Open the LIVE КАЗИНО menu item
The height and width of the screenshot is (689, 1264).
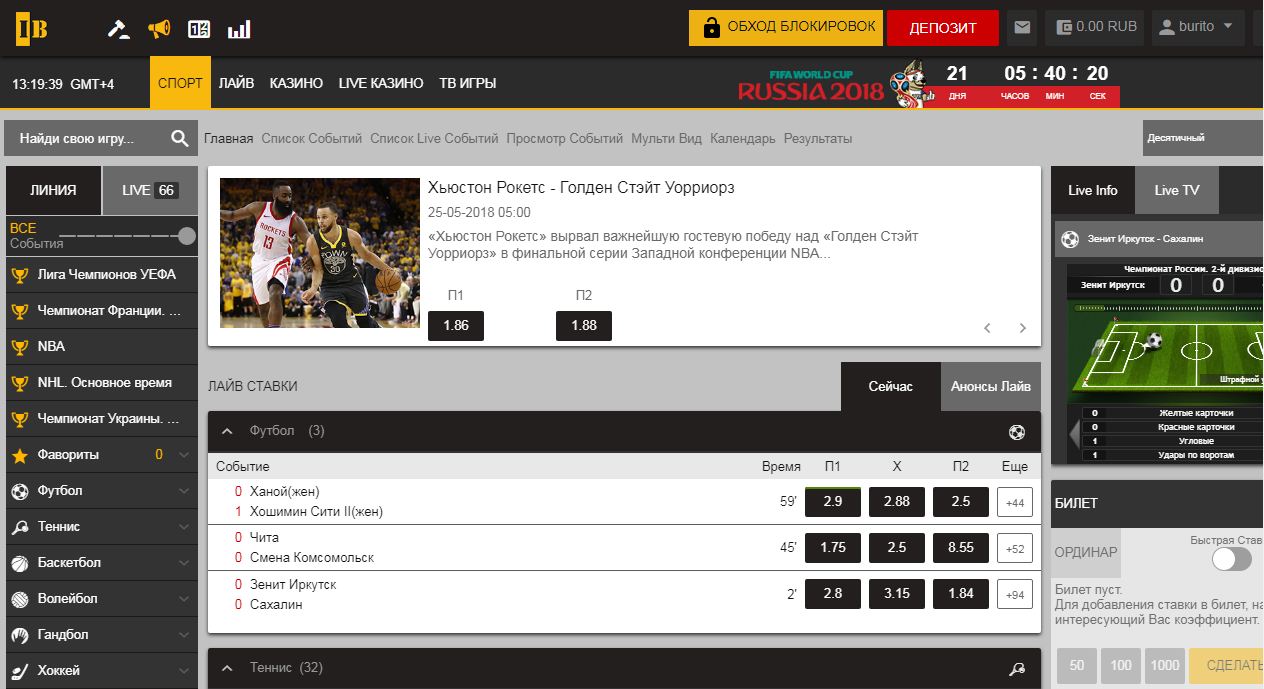381,83
